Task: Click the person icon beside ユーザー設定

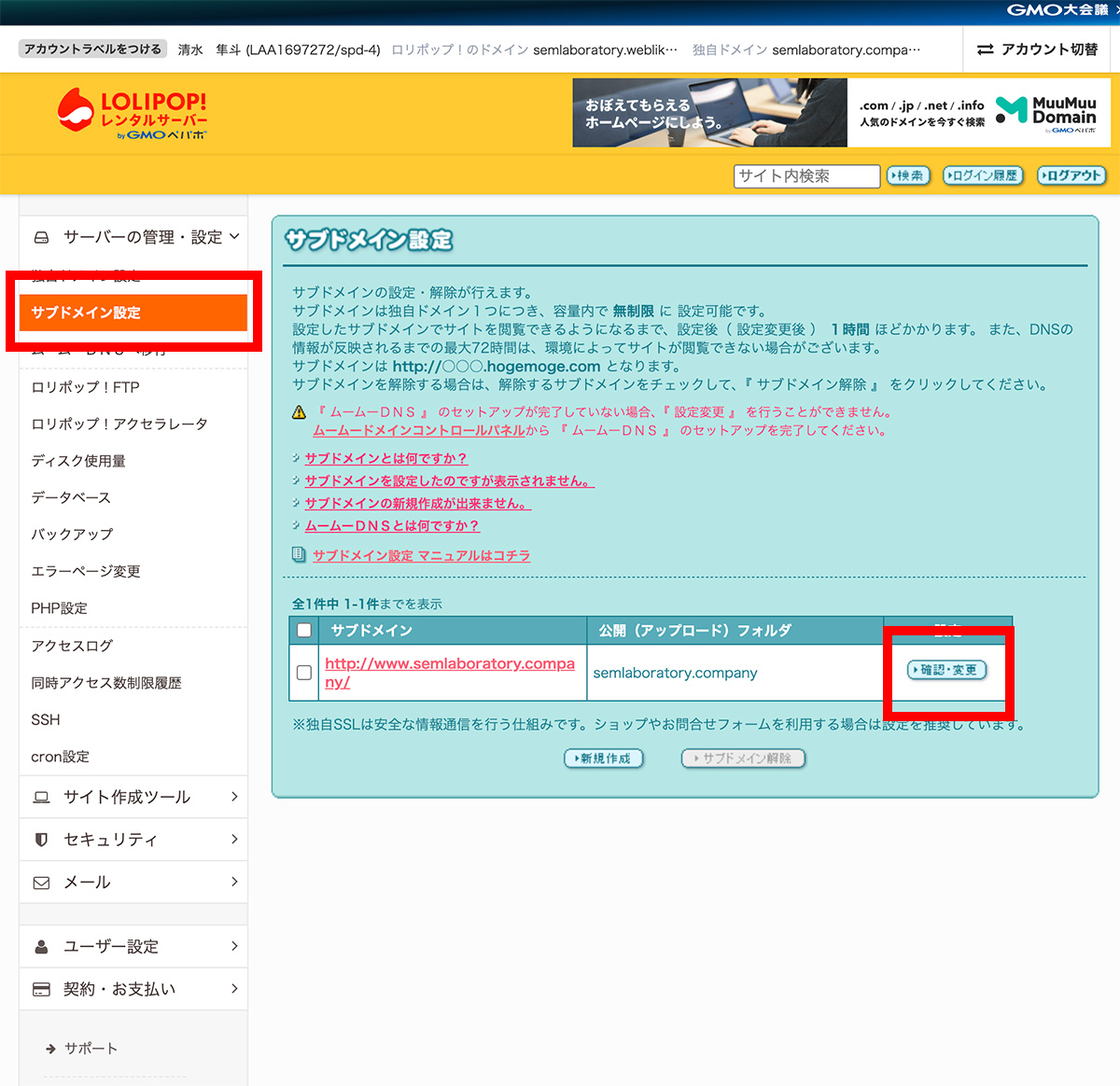Action: pos(41,946)
